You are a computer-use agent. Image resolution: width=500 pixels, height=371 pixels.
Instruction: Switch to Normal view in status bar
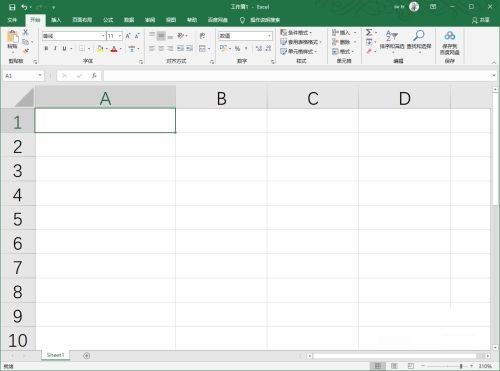377,366
